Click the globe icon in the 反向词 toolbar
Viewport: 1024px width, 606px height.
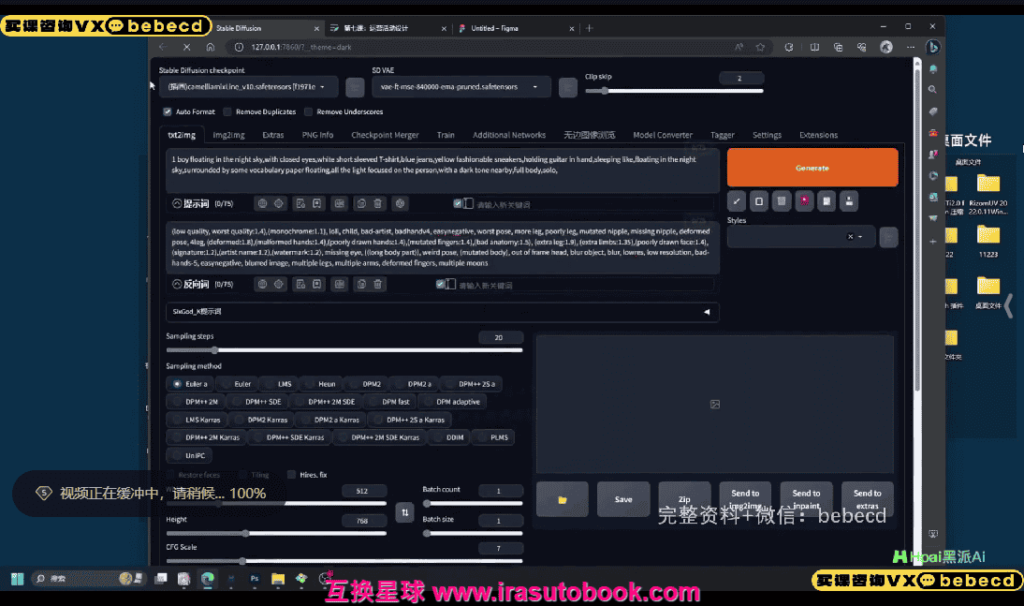[263, 284]
